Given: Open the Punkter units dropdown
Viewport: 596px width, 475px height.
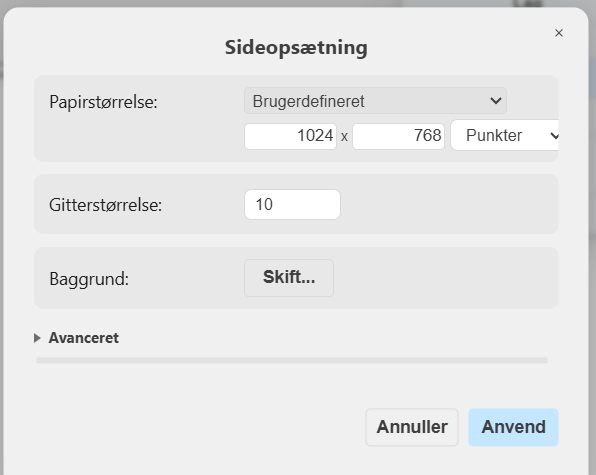Looking at the screenshot, I should pos(505,135).
